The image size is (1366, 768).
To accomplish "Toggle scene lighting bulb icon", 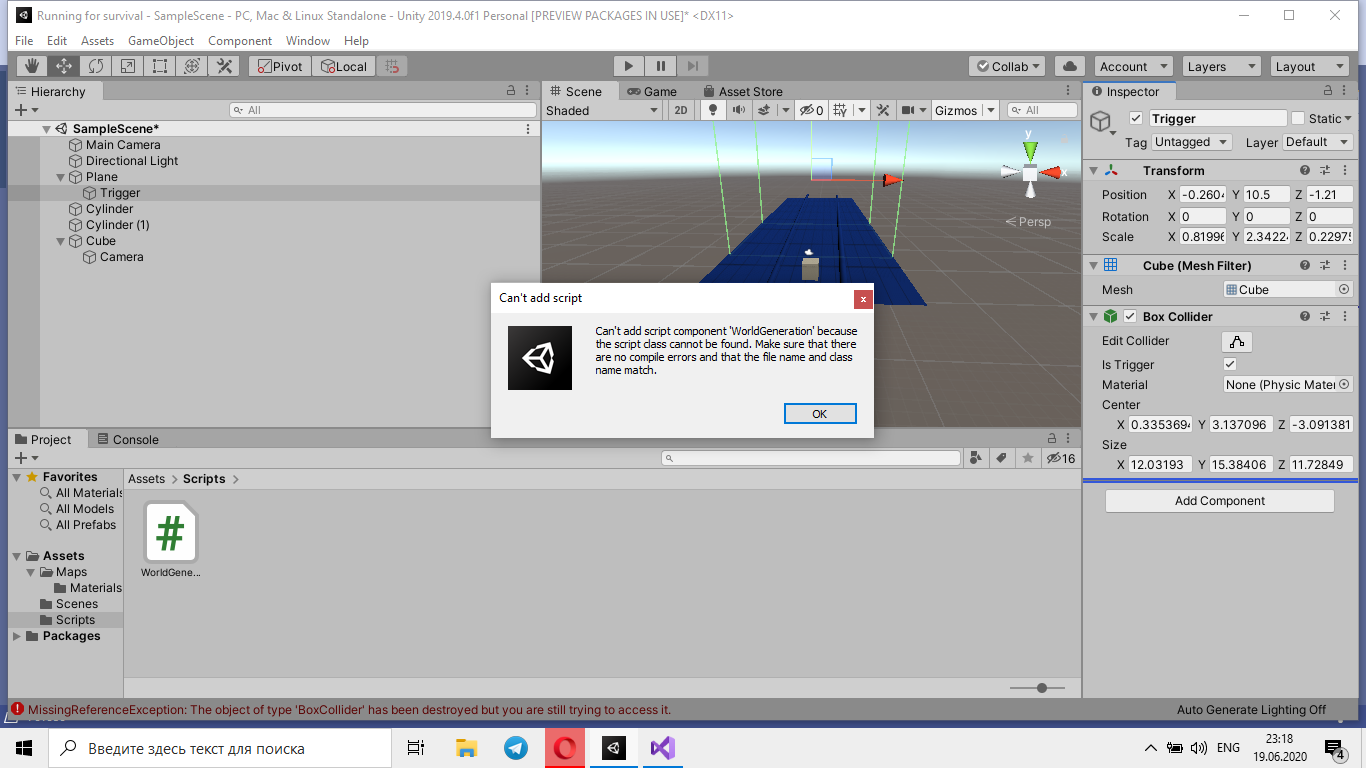I will coord(712,110).
